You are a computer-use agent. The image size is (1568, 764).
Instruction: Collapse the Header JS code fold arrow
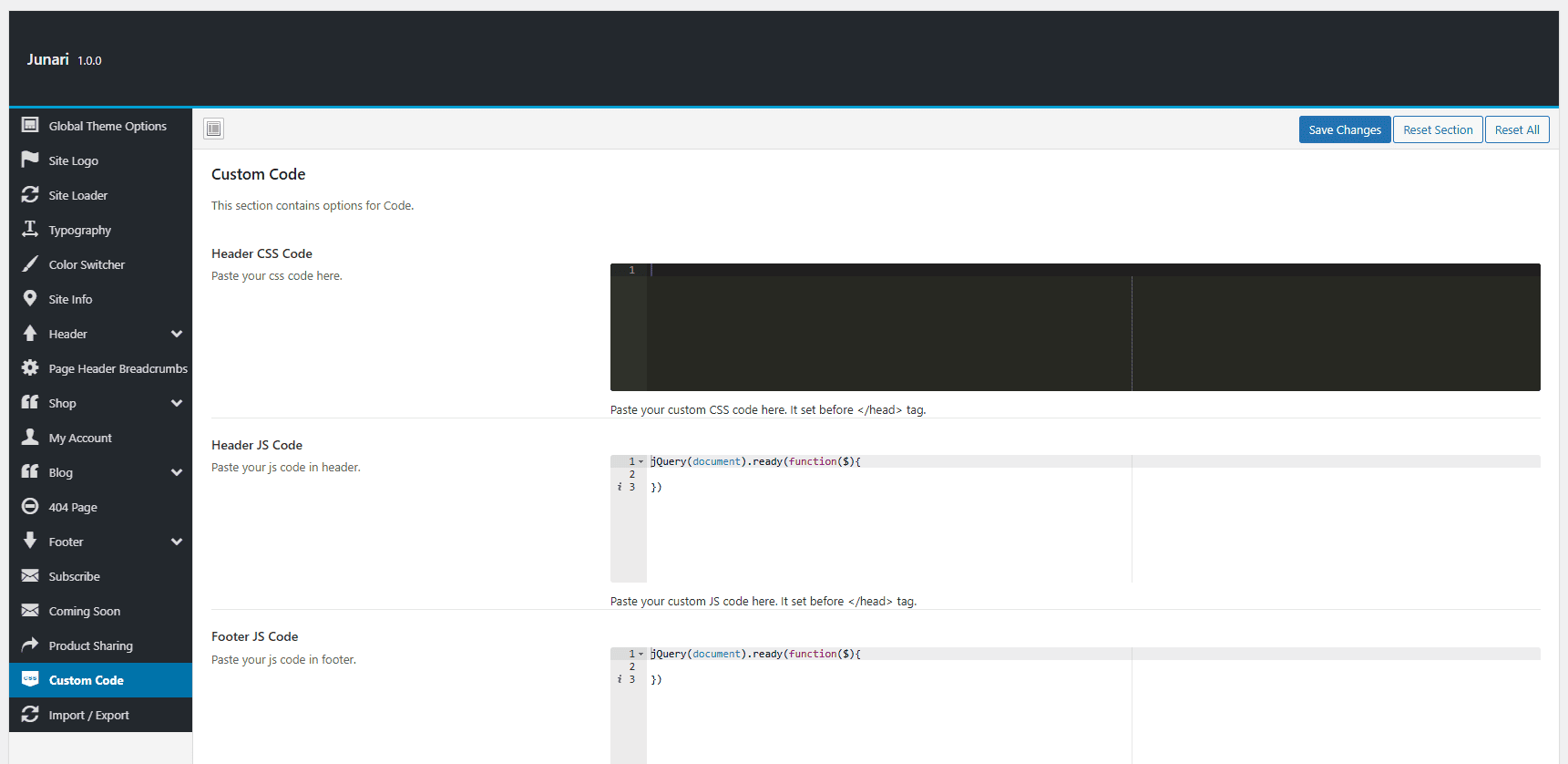pyautogui.click(x=641, y=461)
